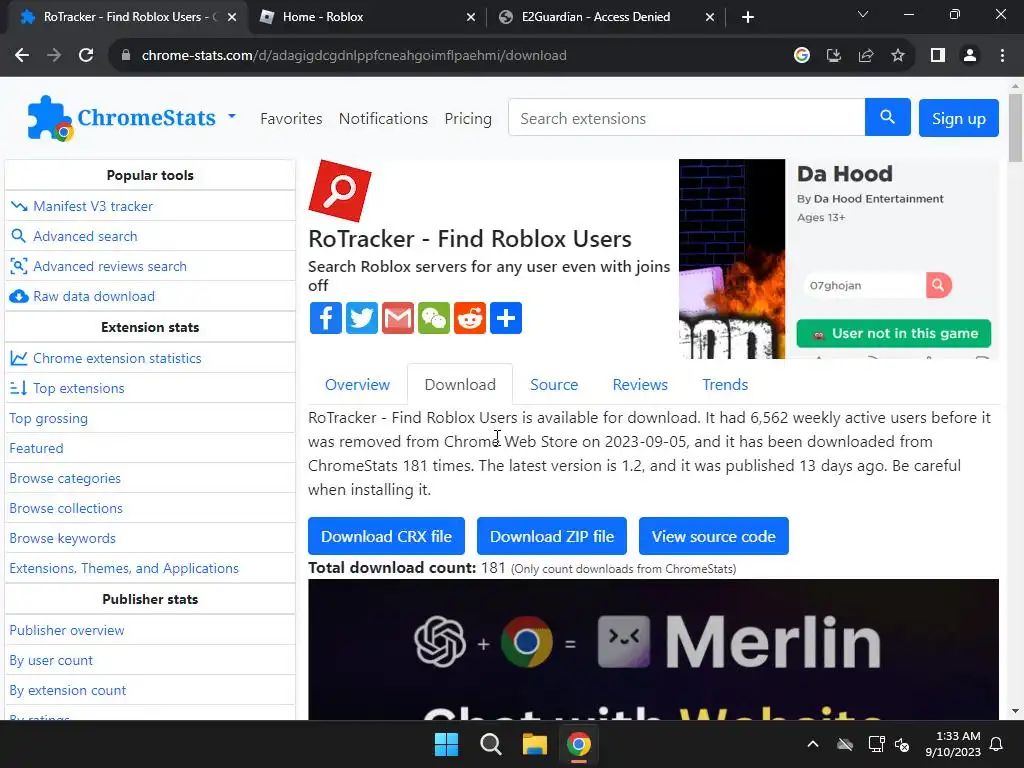Click the Download CRX file button

387,536
